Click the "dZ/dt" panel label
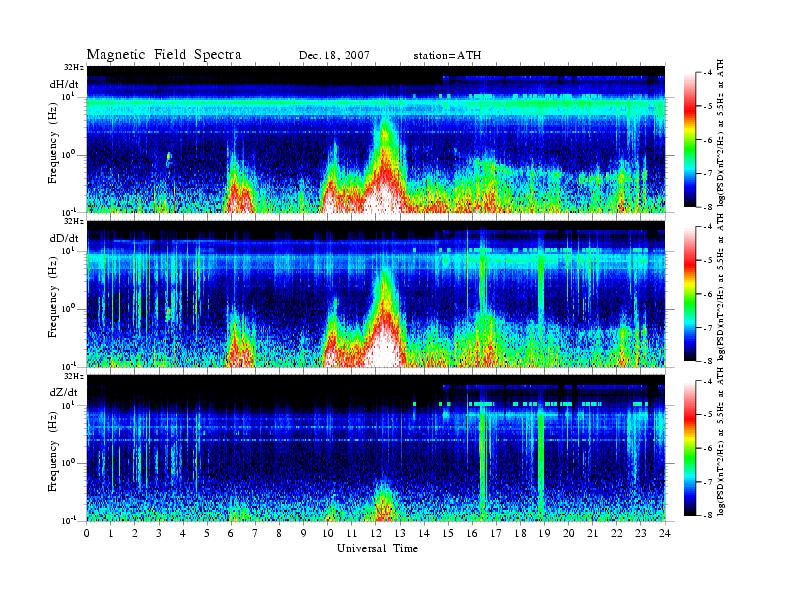792x612 pixels. coord(64,392)
